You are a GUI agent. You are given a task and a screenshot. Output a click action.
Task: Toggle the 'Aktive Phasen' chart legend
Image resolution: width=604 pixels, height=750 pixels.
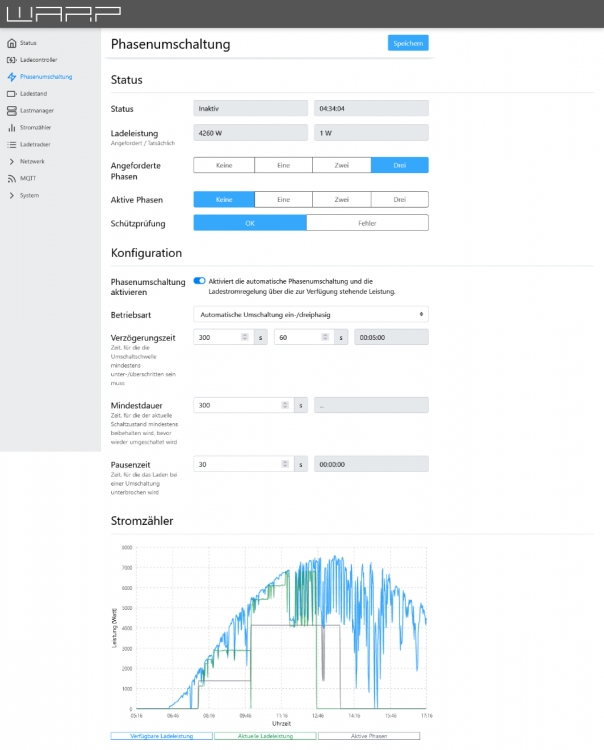(x=368, y=736)
